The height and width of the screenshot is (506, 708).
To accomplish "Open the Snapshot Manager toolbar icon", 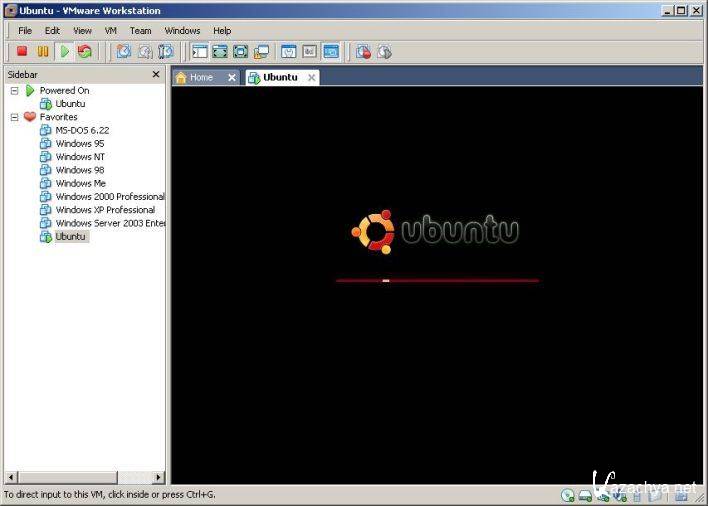I will pos(166,51).
